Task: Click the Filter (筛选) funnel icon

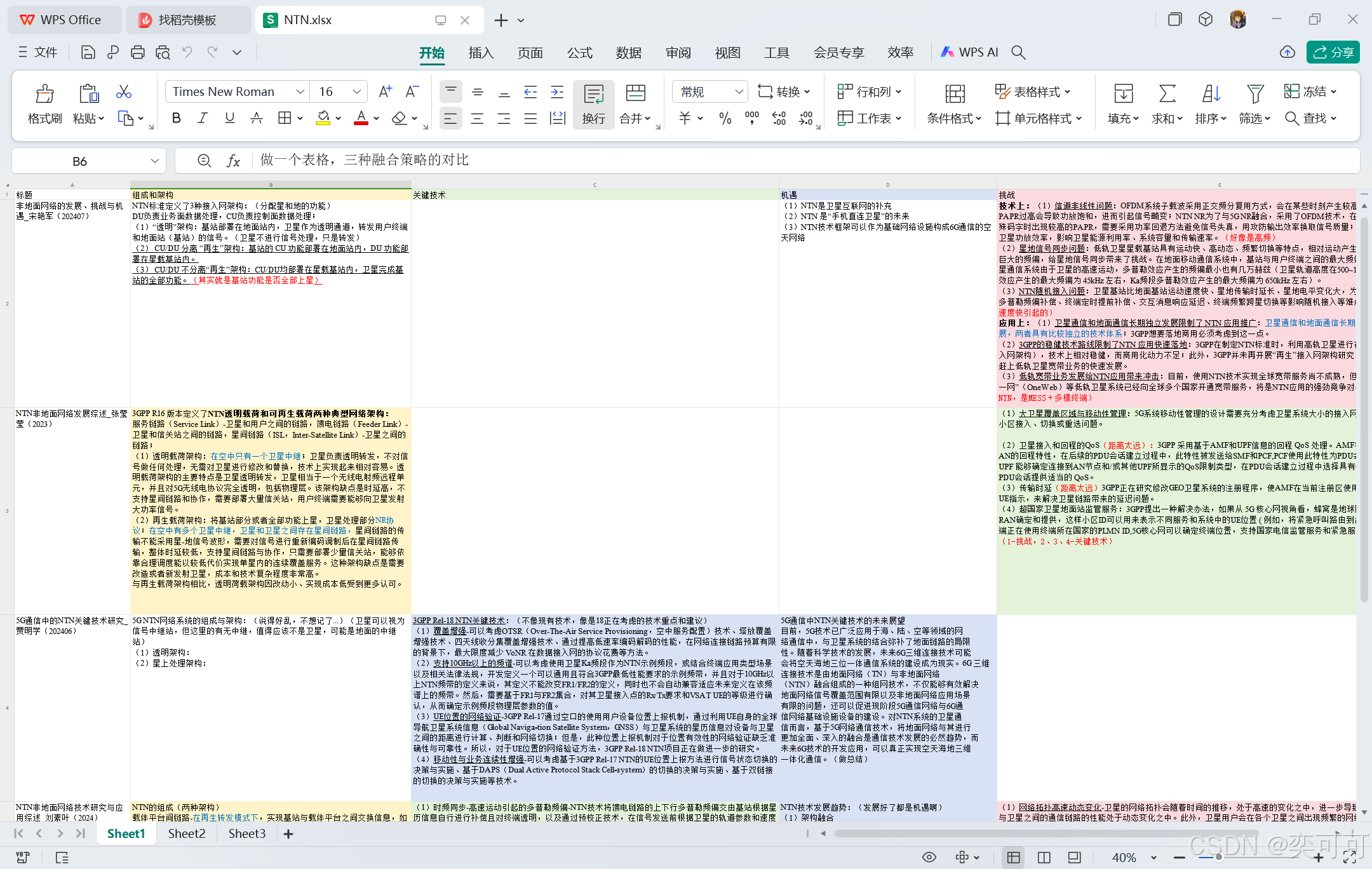Action: coord(1254,93)
